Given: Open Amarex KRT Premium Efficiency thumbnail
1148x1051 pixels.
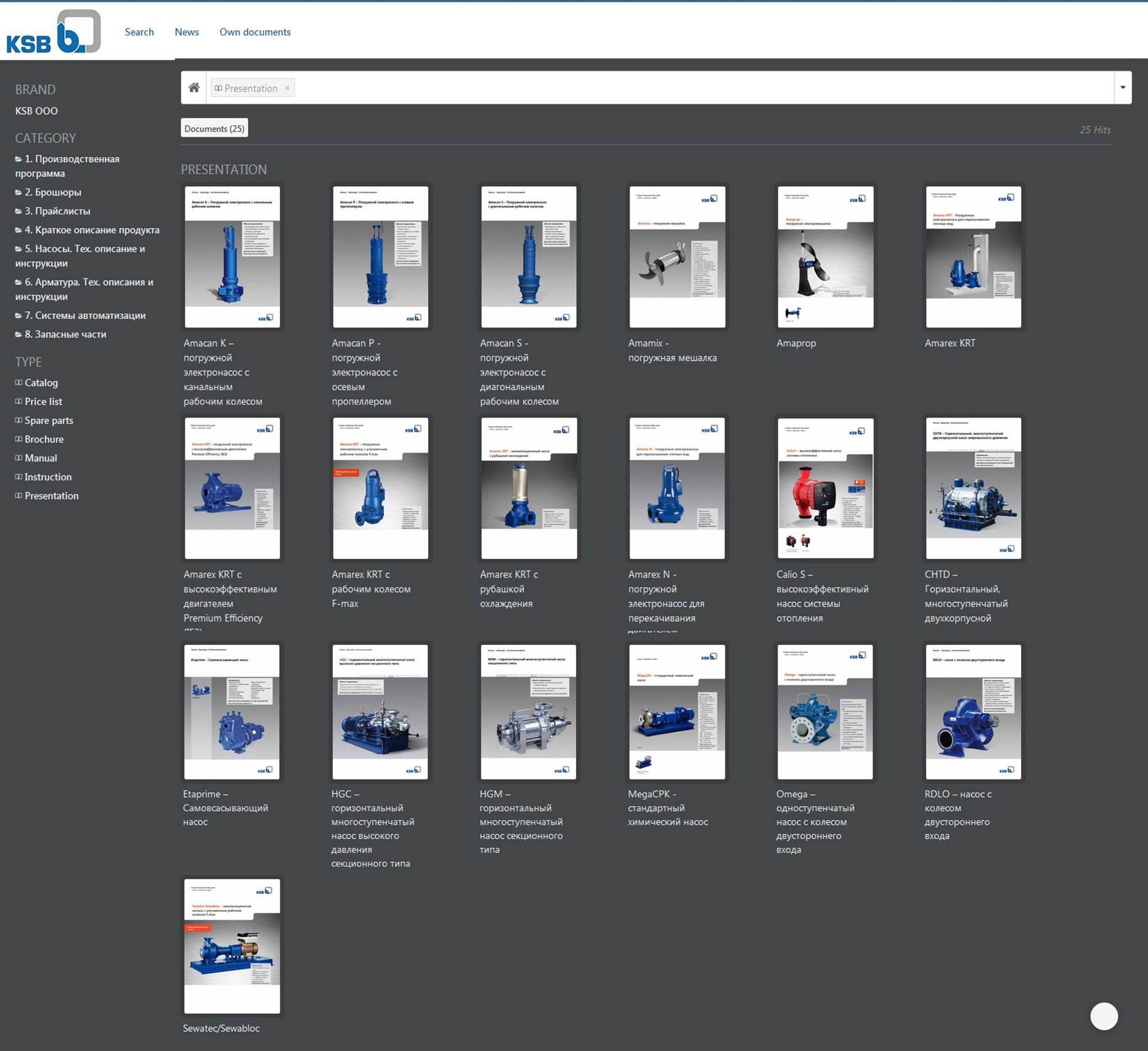Looking at the screenshot, I should click(232, 489).
